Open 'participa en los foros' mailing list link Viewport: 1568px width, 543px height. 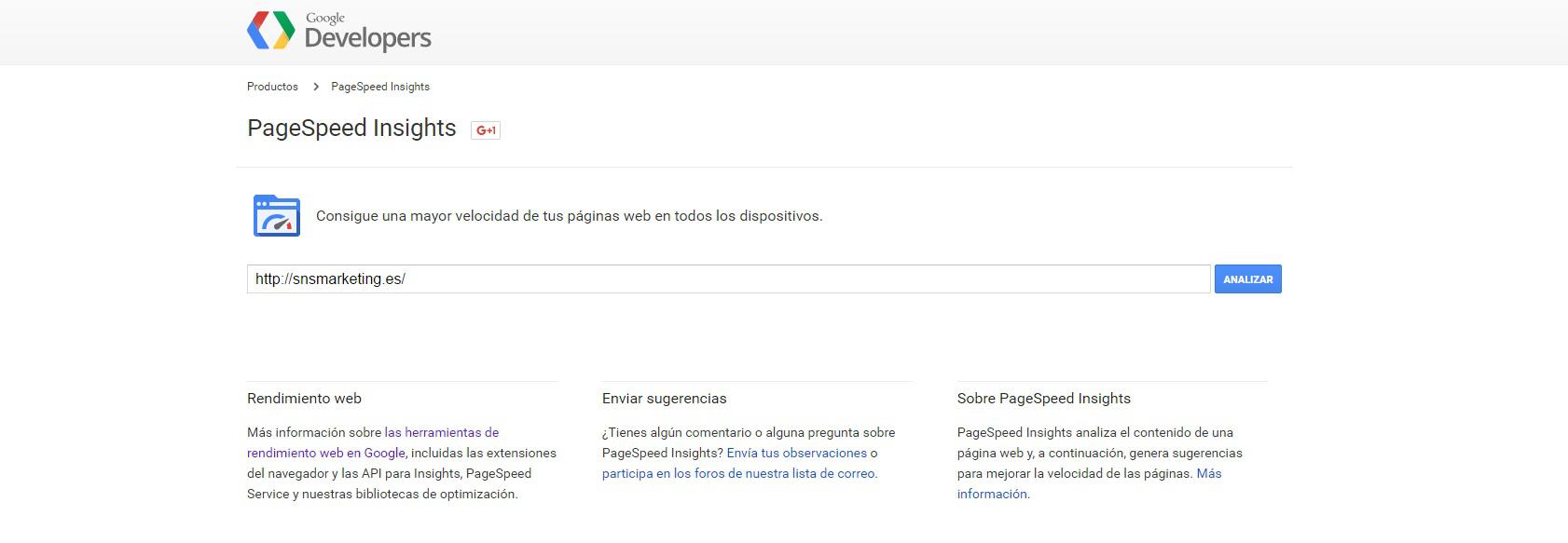pyautogui.click(x=738, y=474)
